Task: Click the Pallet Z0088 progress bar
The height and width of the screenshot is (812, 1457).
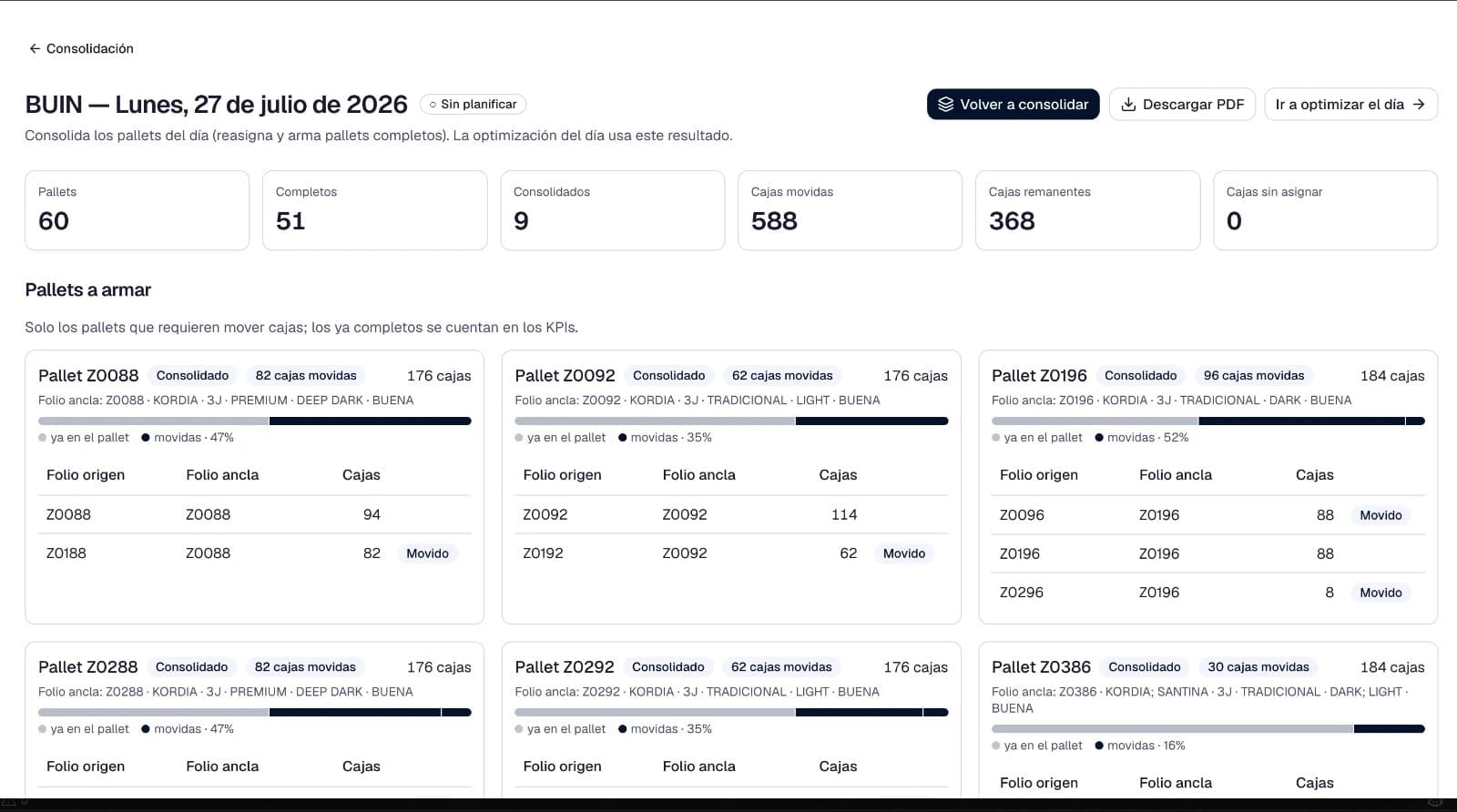Action: [255, 421]
